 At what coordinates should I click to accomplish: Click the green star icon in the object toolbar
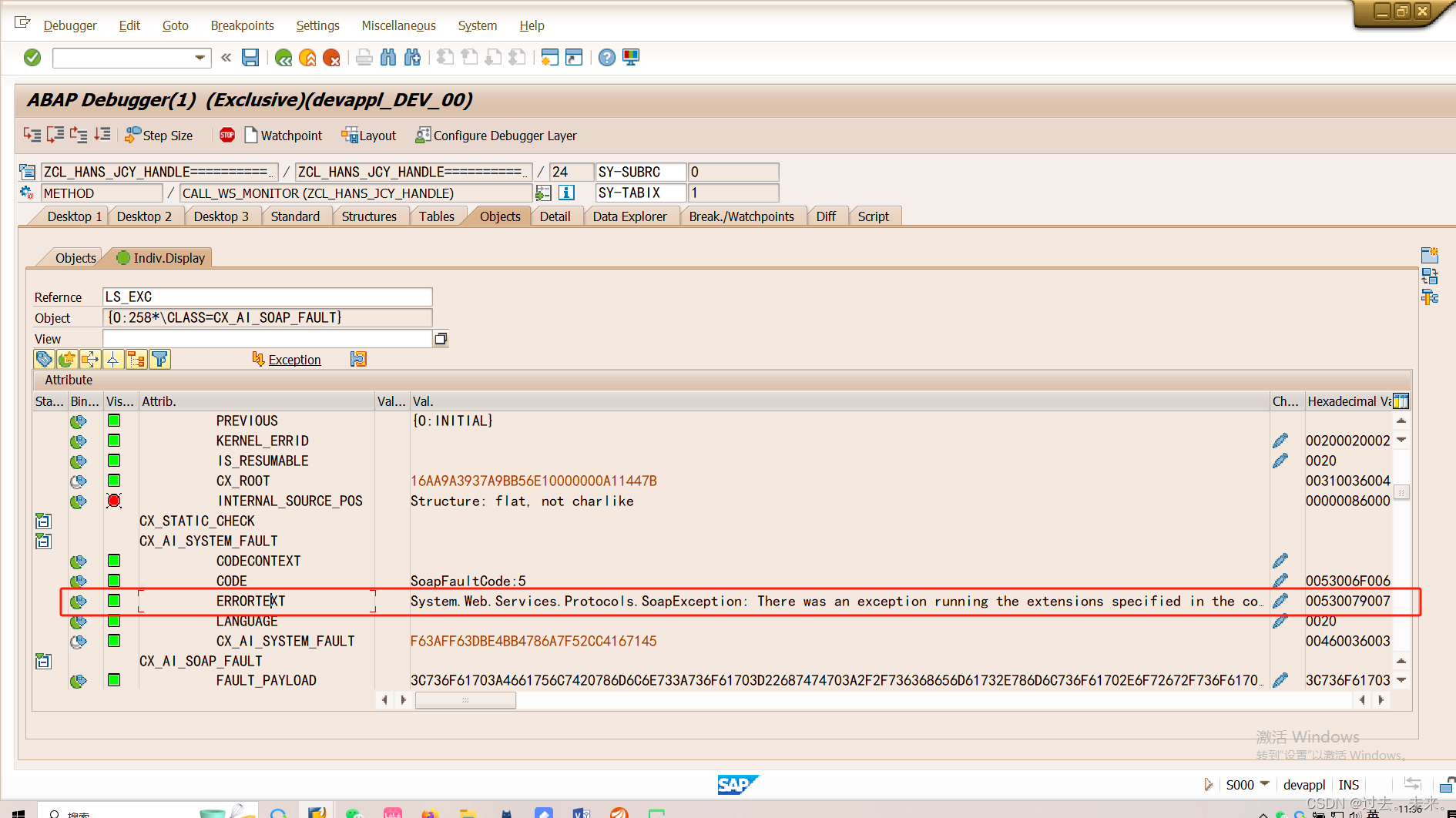click(67, 359)
